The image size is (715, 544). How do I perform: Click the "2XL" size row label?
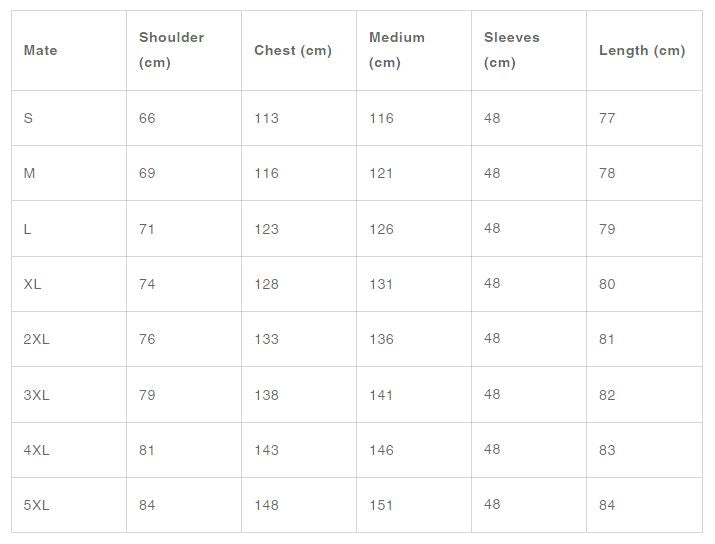36,339
